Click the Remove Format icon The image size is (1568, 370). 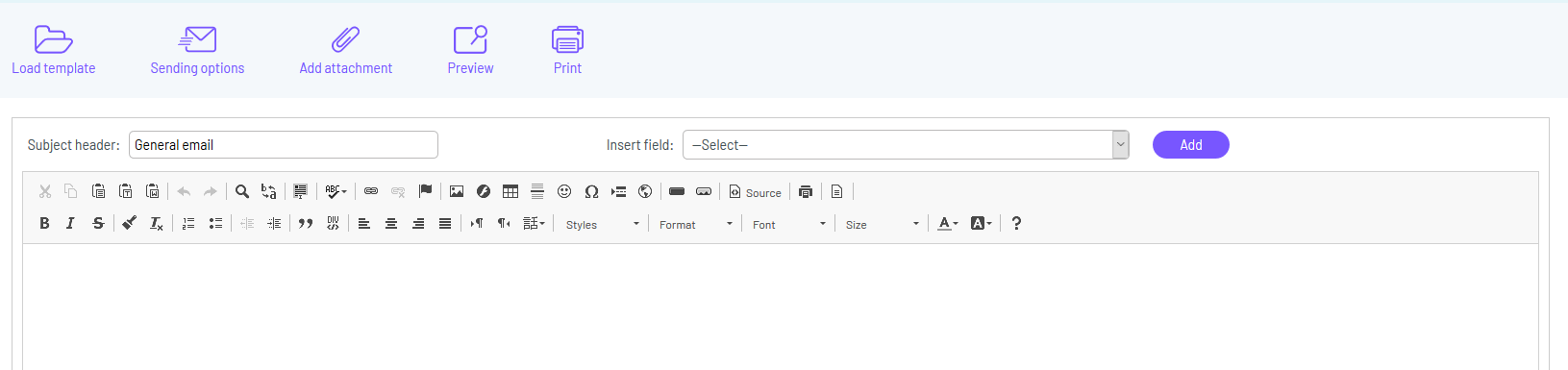(156, 223)
